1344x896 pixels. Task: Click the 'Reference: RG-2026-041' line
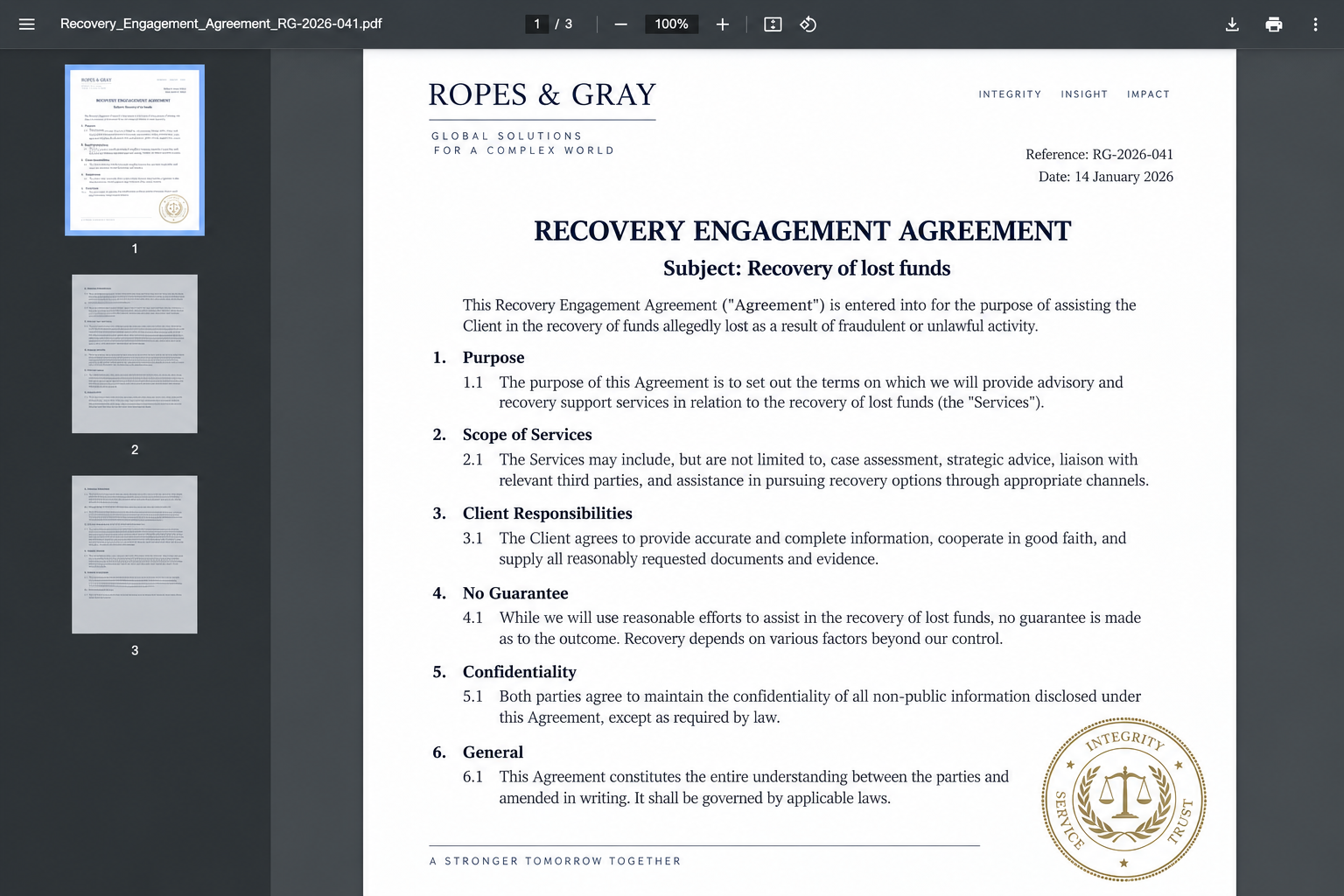[x=1099, y=155]
